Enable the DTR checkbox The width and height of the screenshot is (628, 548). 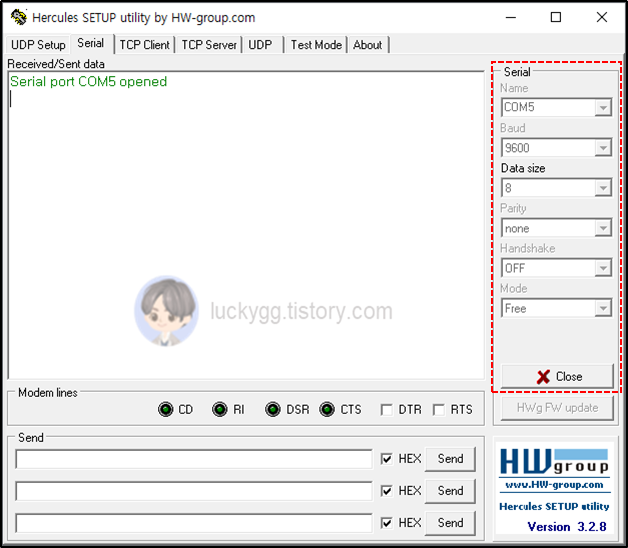click(x=386, y=410)
